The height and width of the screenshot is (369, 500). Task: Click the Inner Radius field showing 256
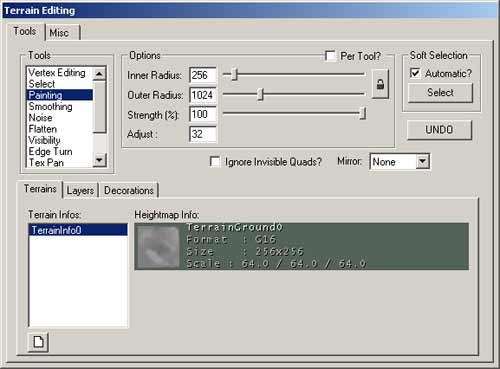(x=203, y=75)
